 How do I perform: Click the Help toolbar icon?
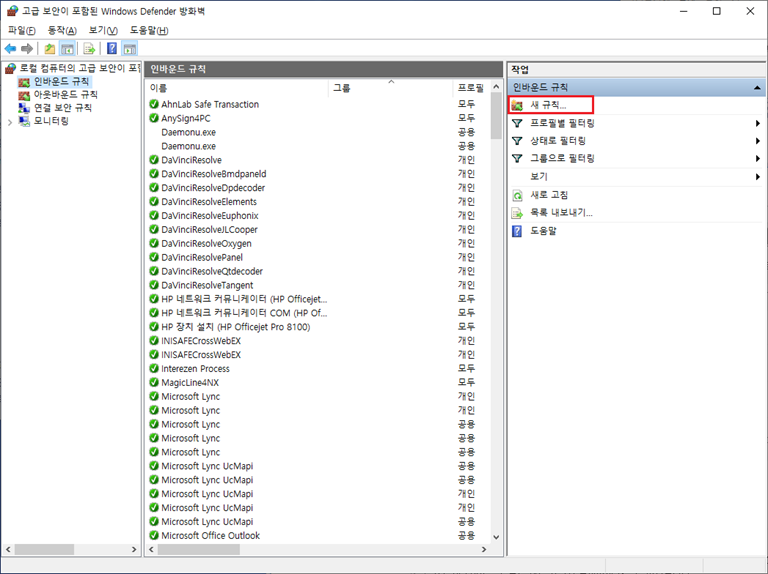[x=112, y=48]
